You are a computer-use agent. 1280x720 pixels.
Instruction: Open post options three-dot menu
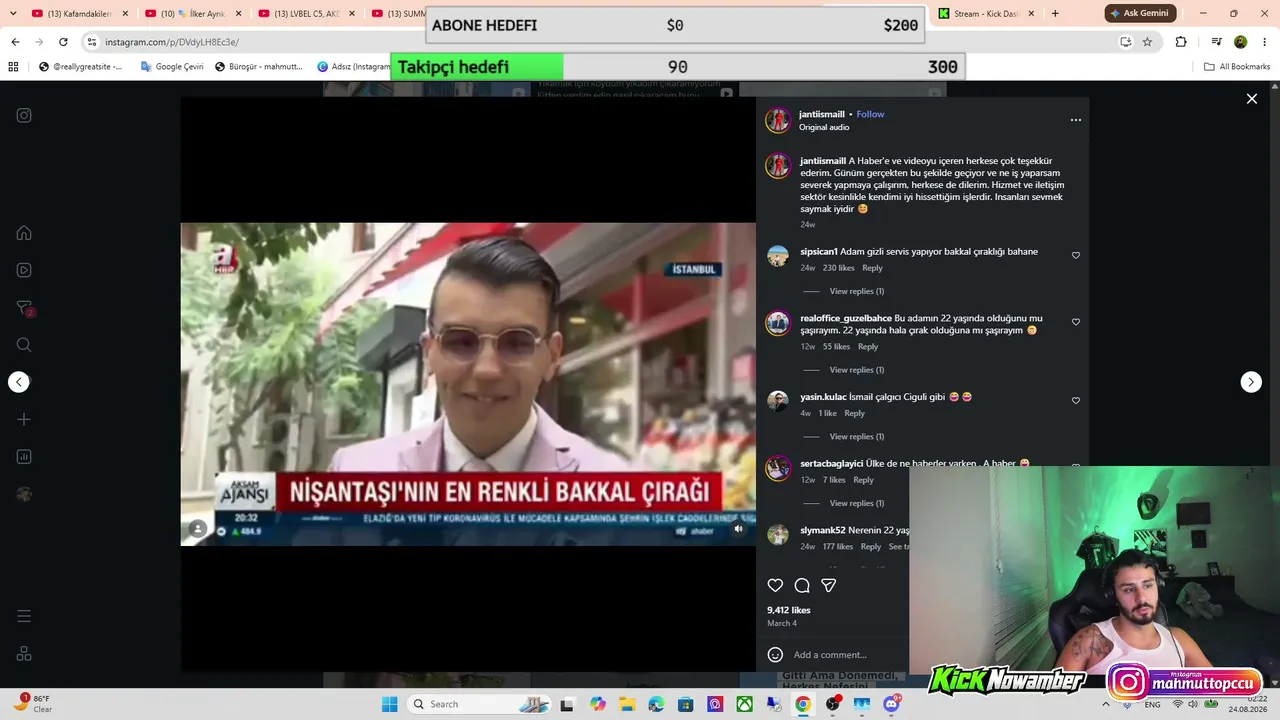tap(1076, 120)
